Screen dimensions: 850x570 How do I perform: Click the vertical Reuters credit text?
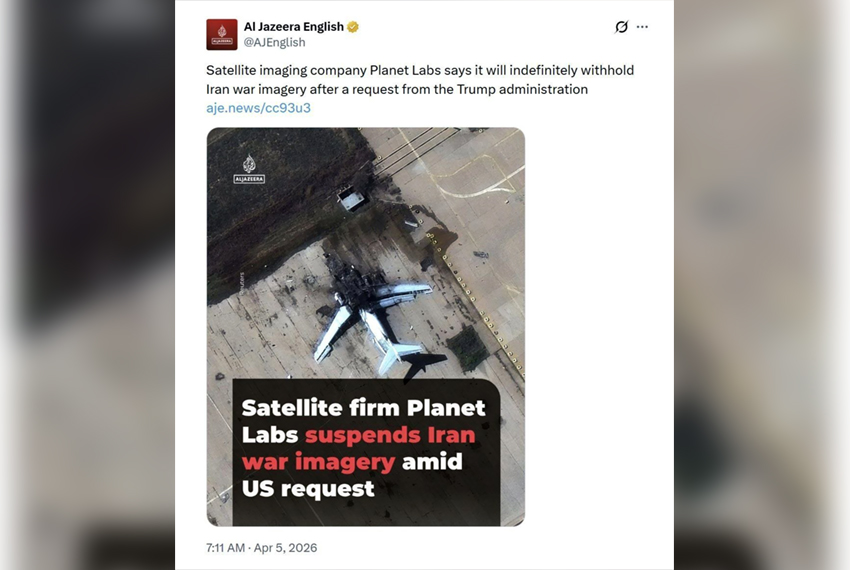click(x=241, y=283)
